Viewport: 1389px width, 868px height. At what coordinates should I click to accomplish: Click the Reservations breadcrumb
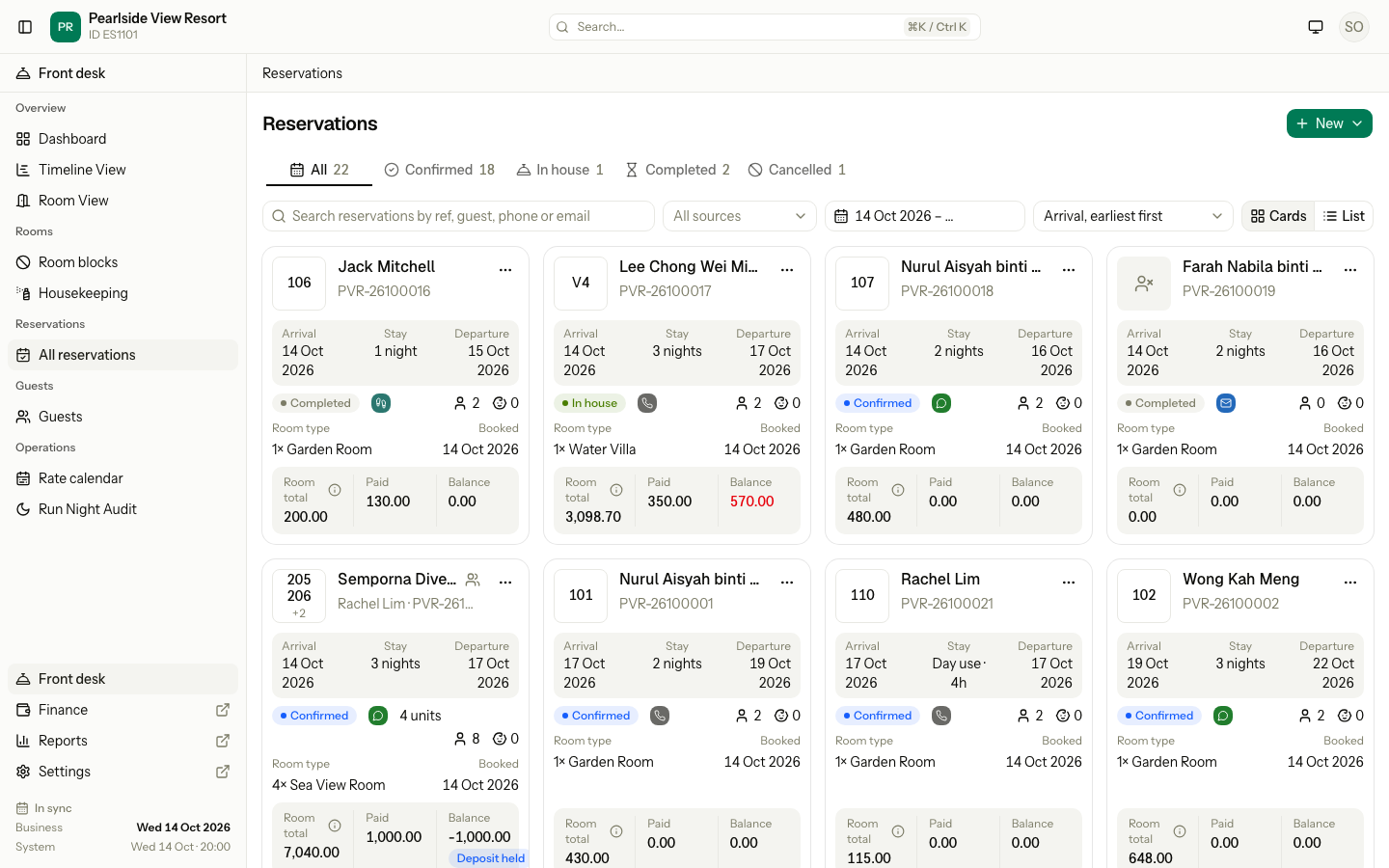pyautogui.click(x=302, y=73)
